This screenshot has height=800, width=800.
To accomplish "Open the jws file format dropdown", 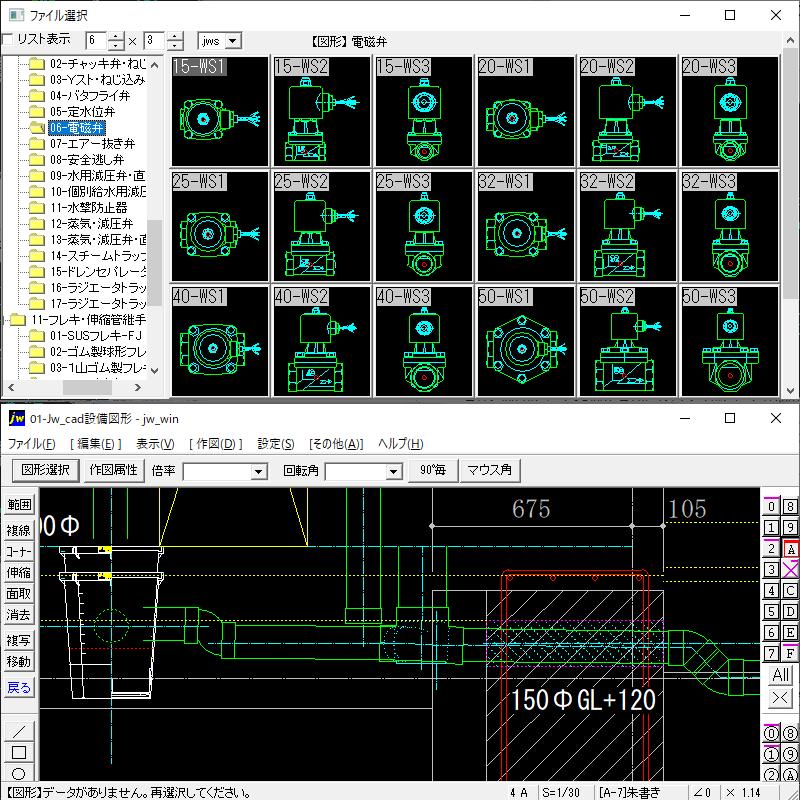I will click(233, 40).
